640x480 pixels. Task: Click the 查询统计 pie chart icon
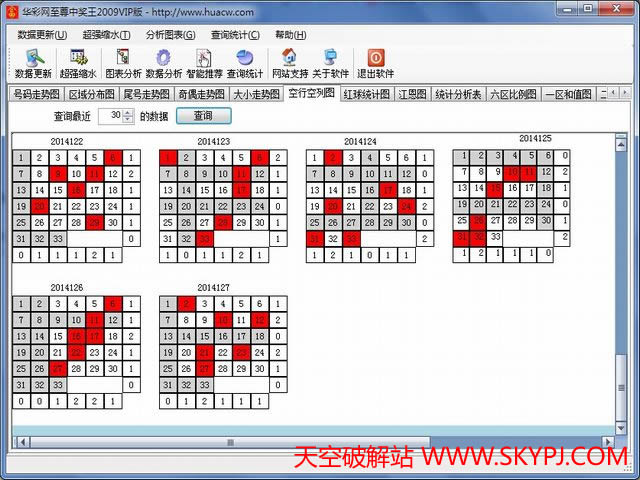pyautogui.click(x=245, y=63)
